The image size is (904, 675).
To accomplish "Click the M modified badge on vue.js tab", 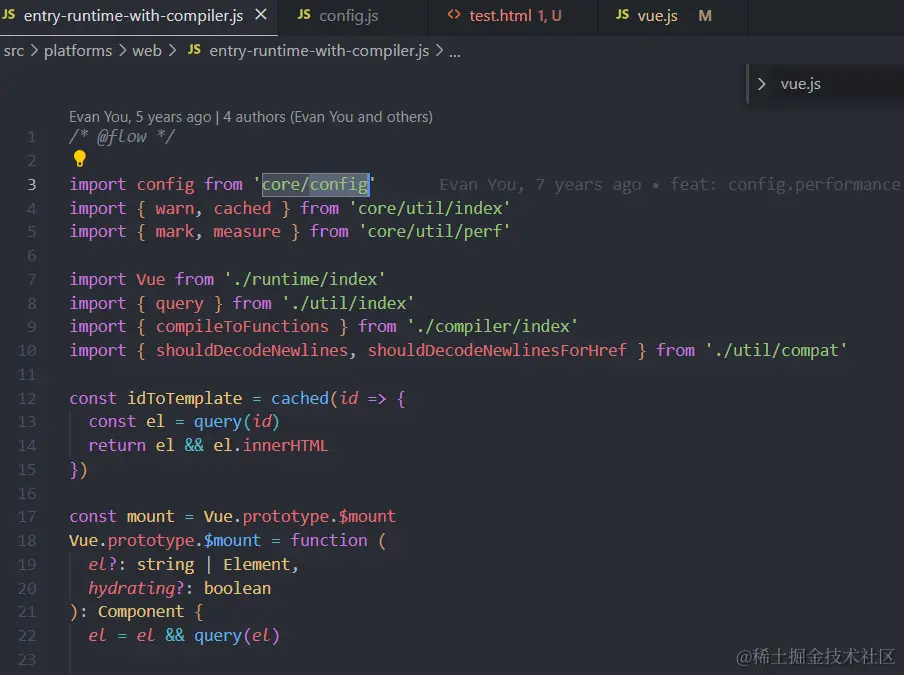I will click(705, 16).
